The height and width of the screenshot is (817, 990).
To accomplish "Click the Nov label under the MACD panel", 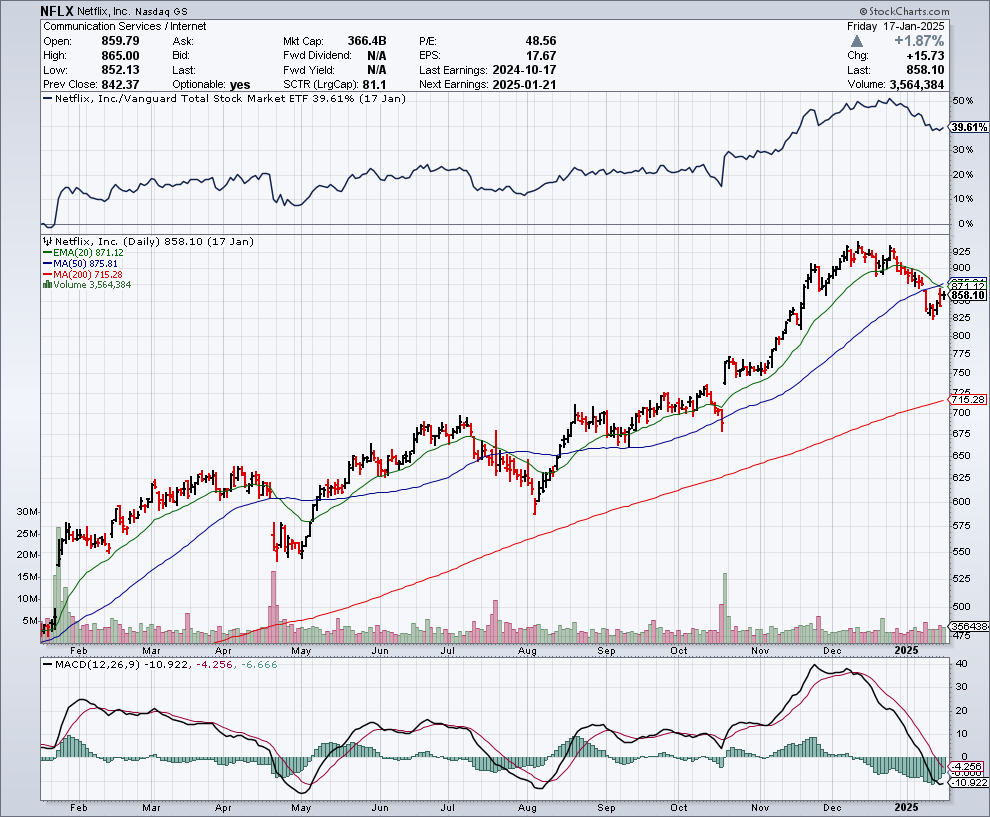I will (760, 808).
